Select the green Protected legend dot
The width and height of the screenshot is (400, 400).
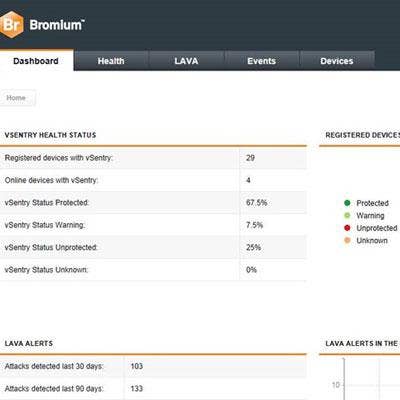(x=347, y=203)
